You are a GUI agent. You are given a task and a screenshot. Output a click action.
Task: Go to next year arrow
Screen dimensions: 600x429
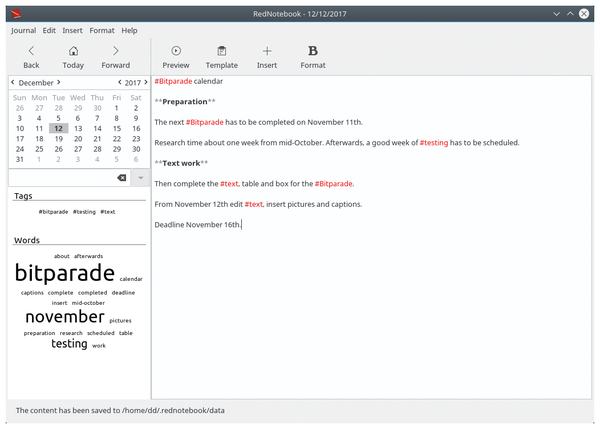pos(146,82)
